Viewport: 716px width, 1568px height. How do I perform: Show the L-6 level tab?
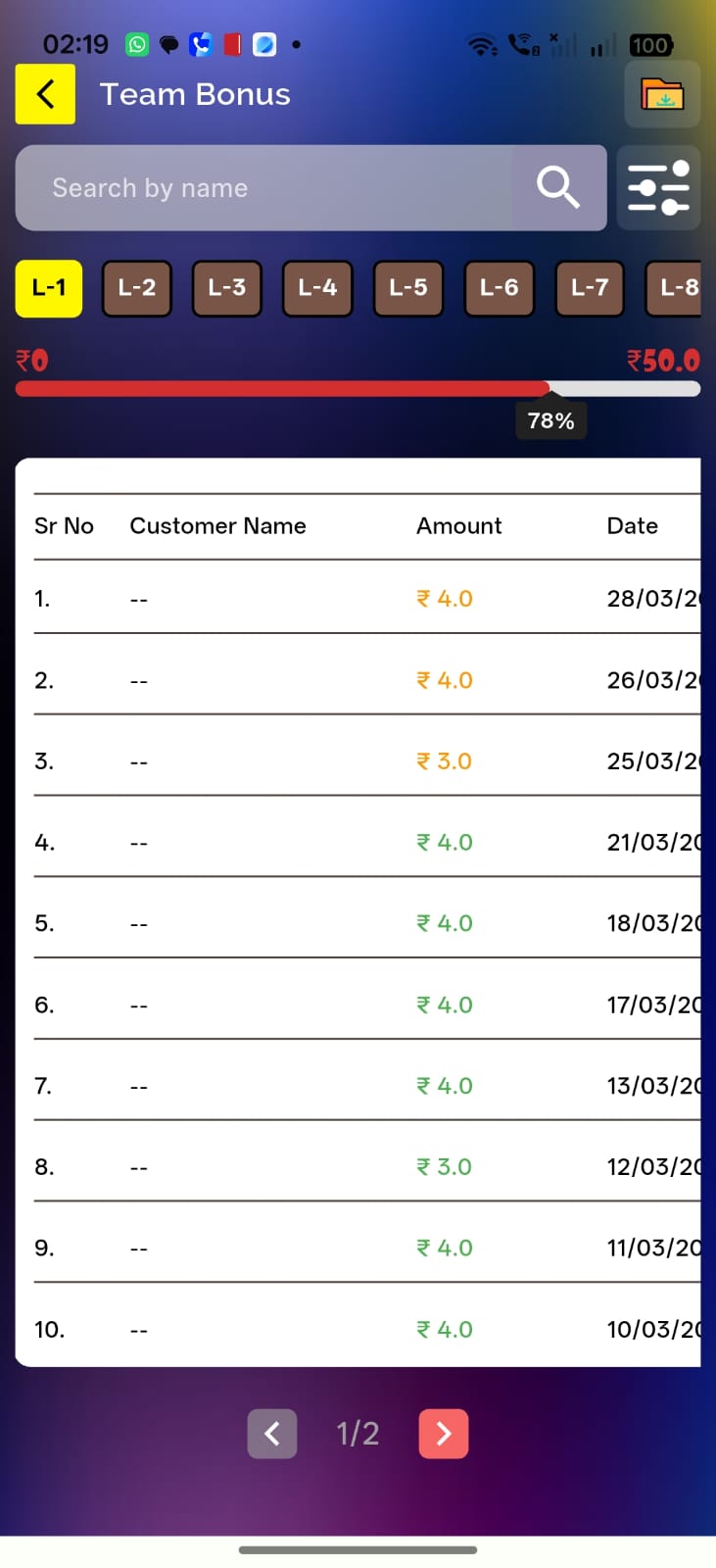(499, 288)
